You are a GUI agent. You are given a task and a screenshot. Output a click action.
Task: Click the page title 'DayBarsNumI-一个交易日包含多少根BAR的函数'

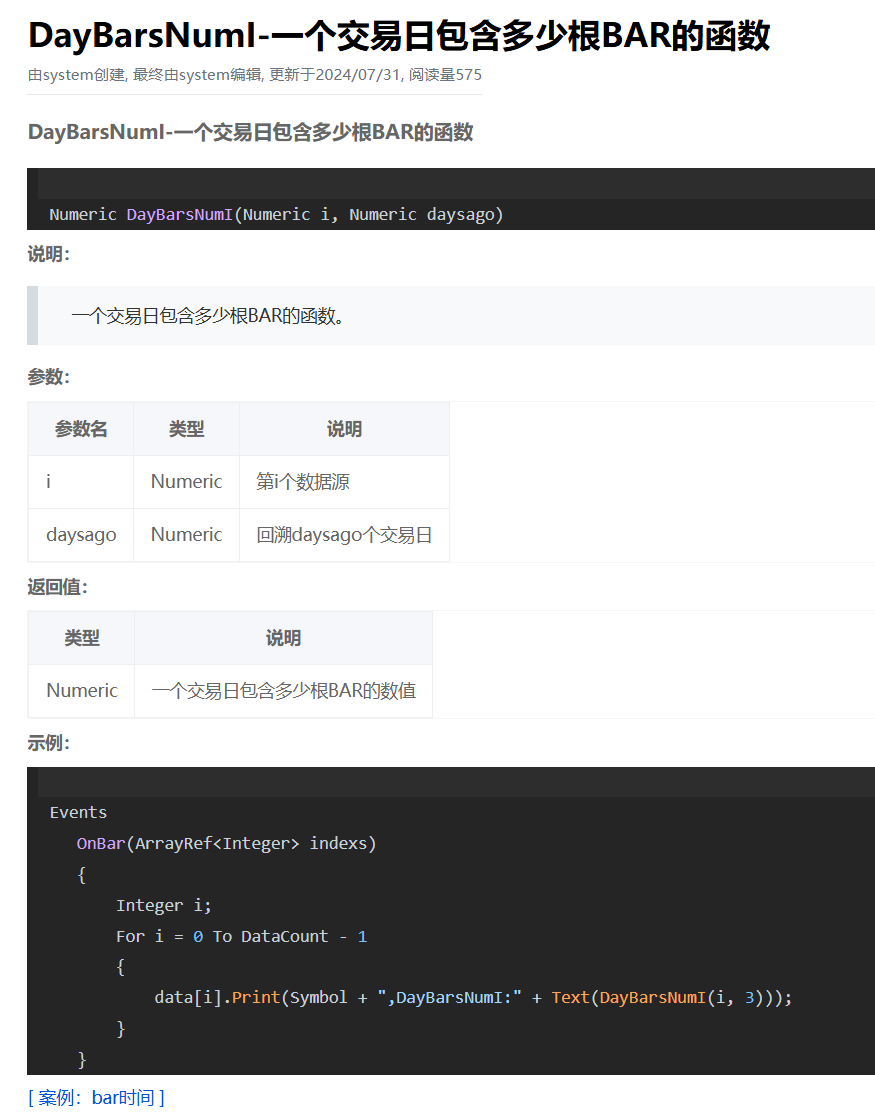399,36
